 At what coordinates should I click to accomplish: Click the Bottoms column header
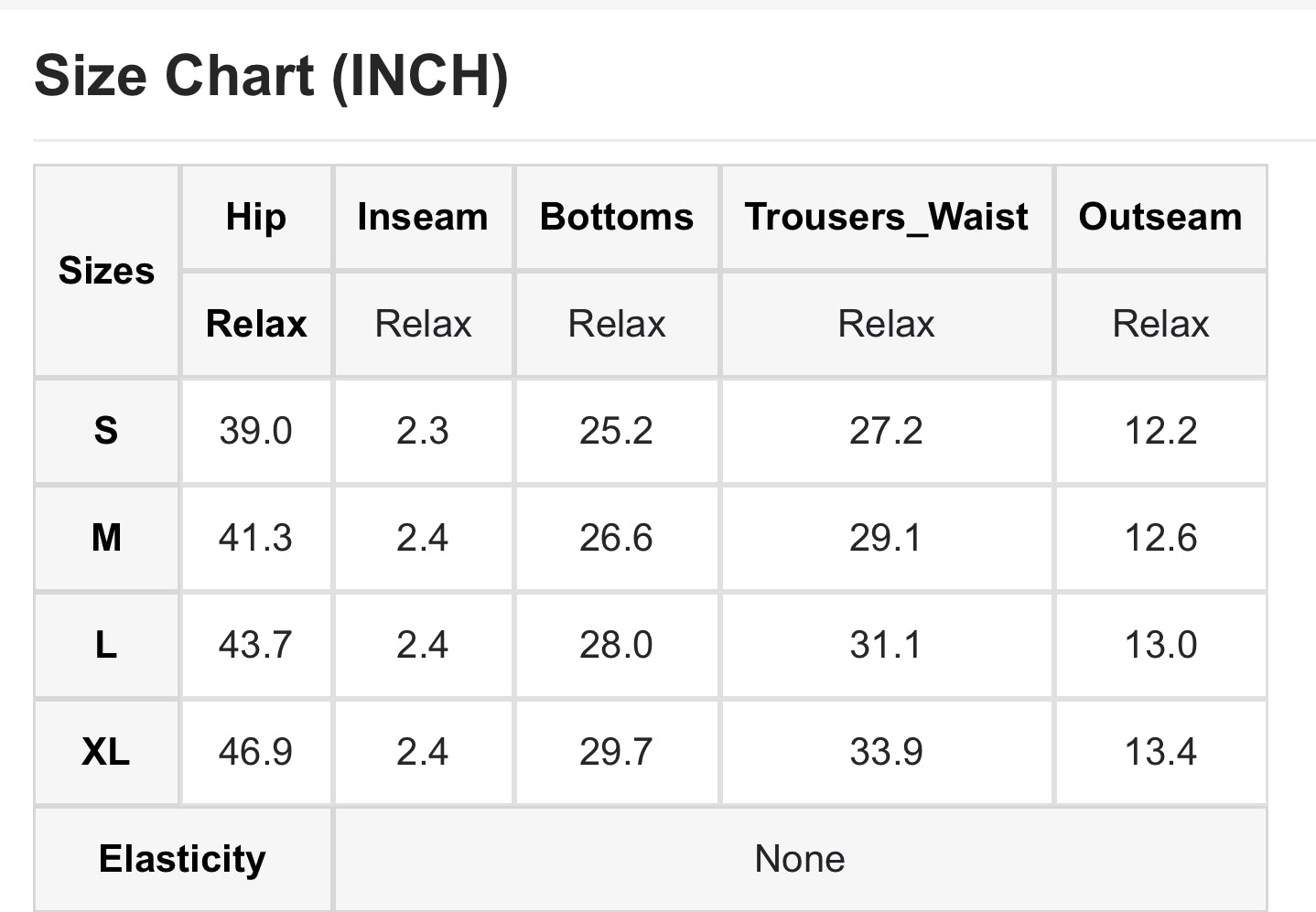617,218
